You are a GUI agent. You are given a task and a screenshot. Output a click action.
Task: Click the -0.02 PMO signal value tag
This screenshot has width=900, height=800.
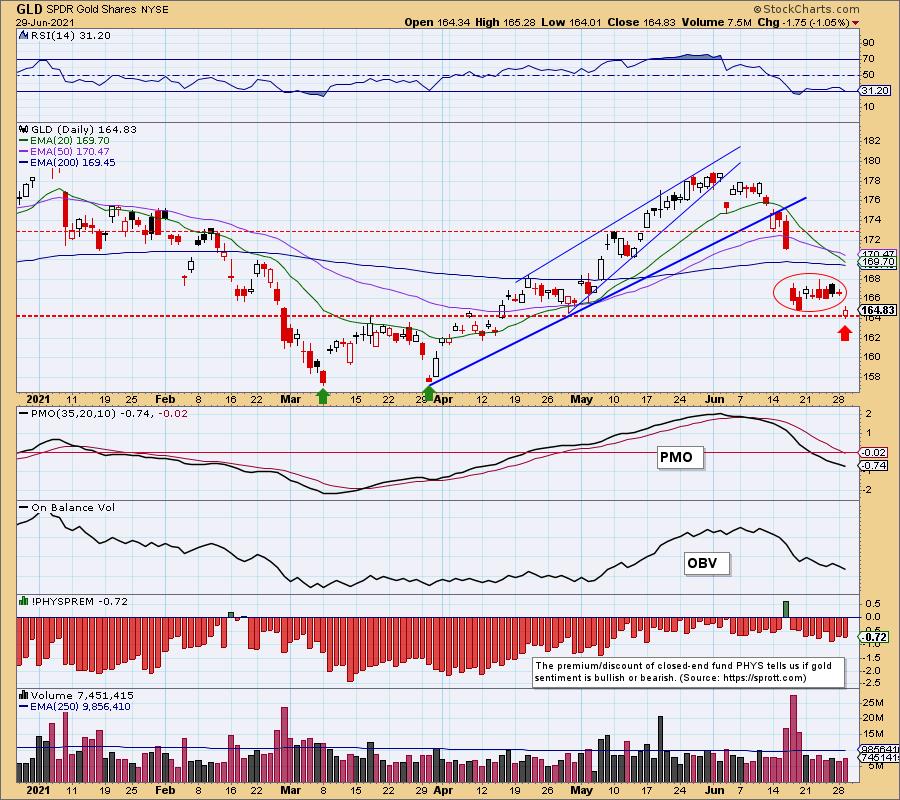pos(874,452)
